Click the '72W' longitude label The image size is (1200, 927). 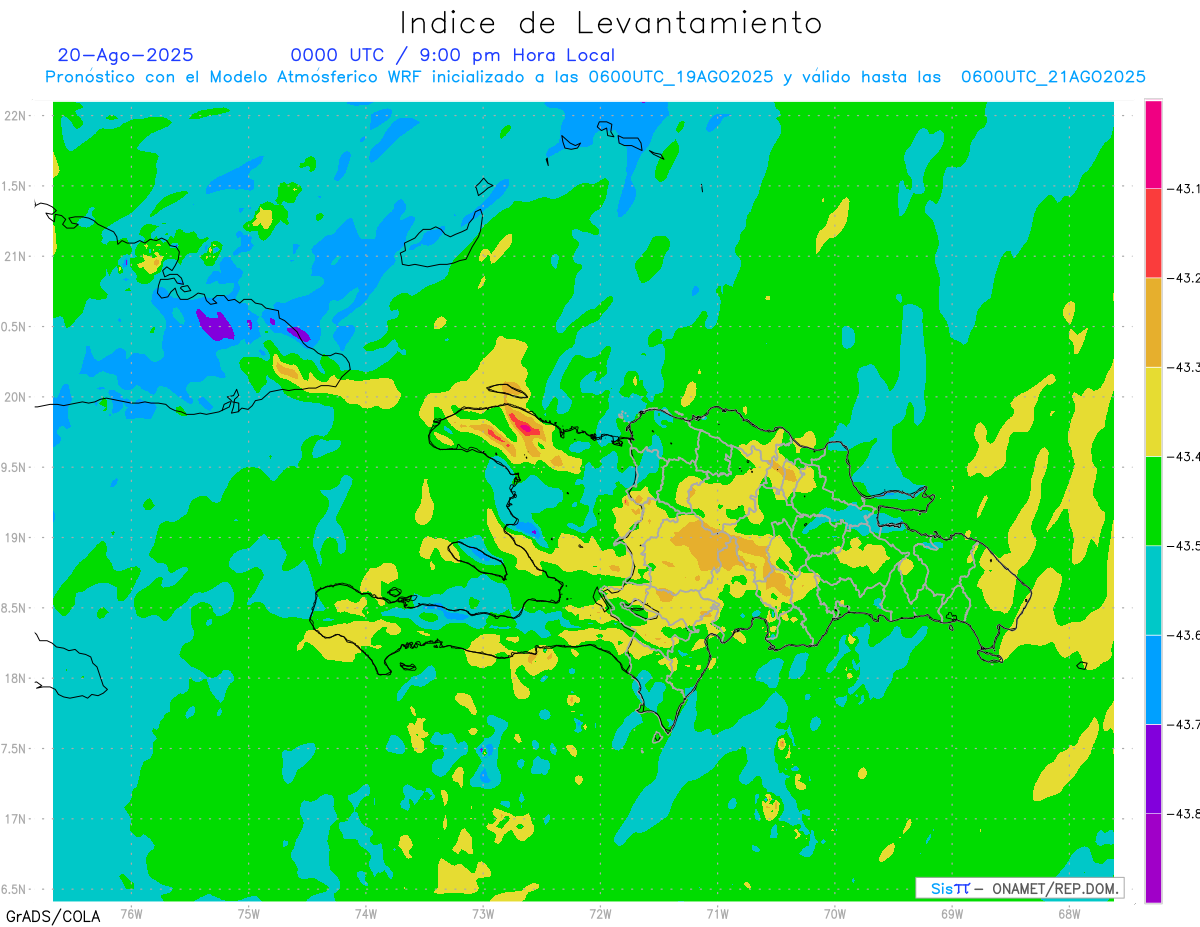[x=600, y=913]
